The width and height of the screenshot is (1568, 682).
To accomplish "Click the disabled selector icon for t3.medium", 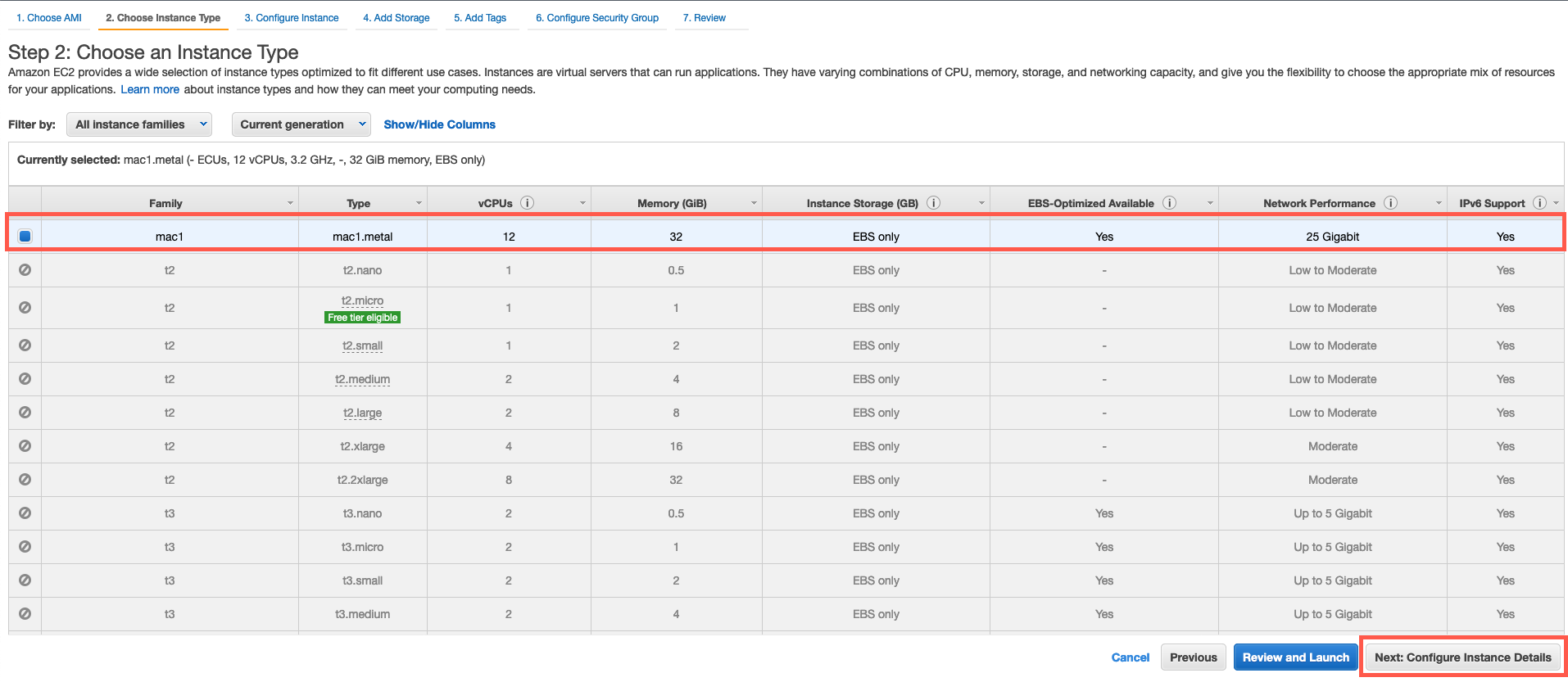I will pos(25,614).
